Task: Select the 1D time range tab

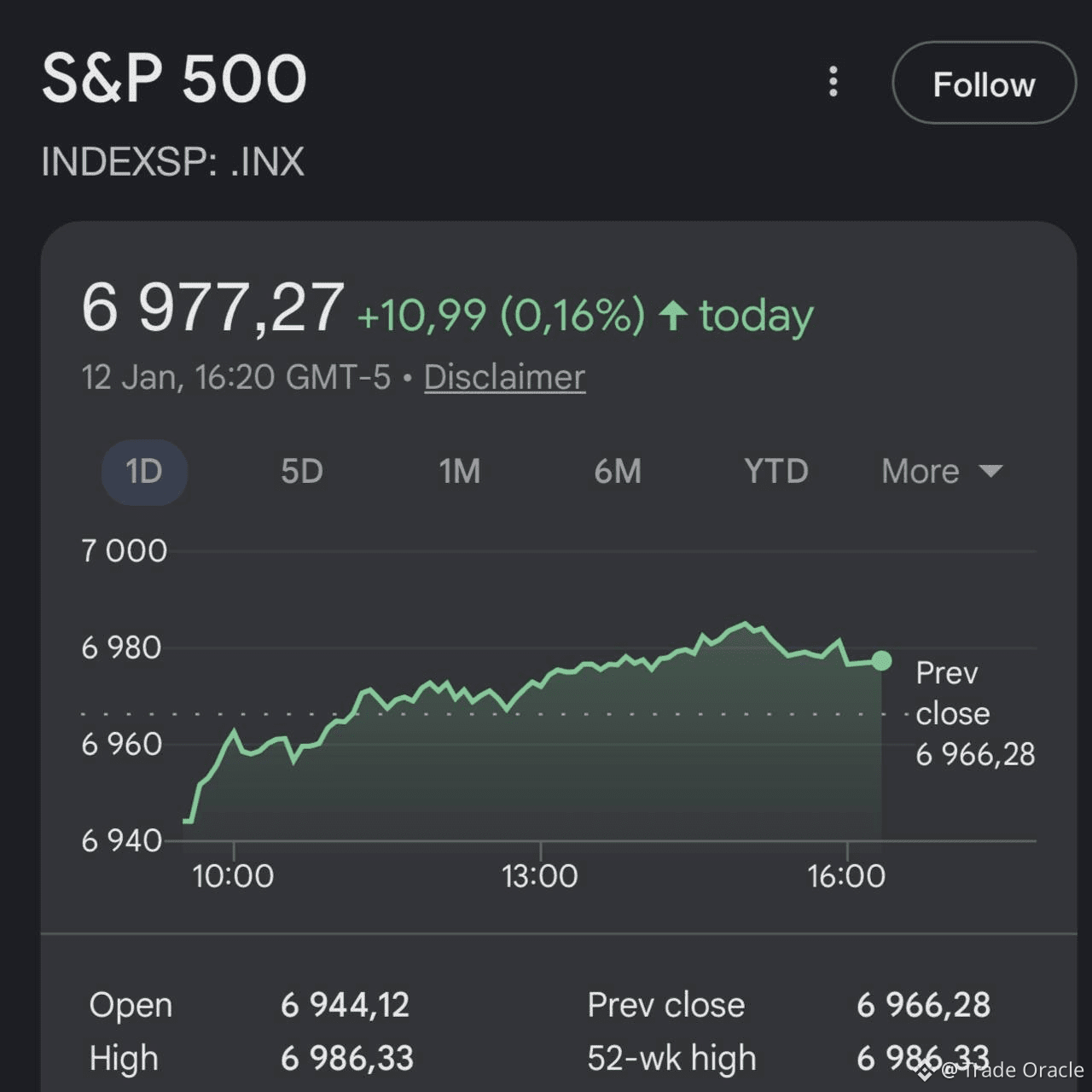Action: pyautogui.click(x=144, y=471)
